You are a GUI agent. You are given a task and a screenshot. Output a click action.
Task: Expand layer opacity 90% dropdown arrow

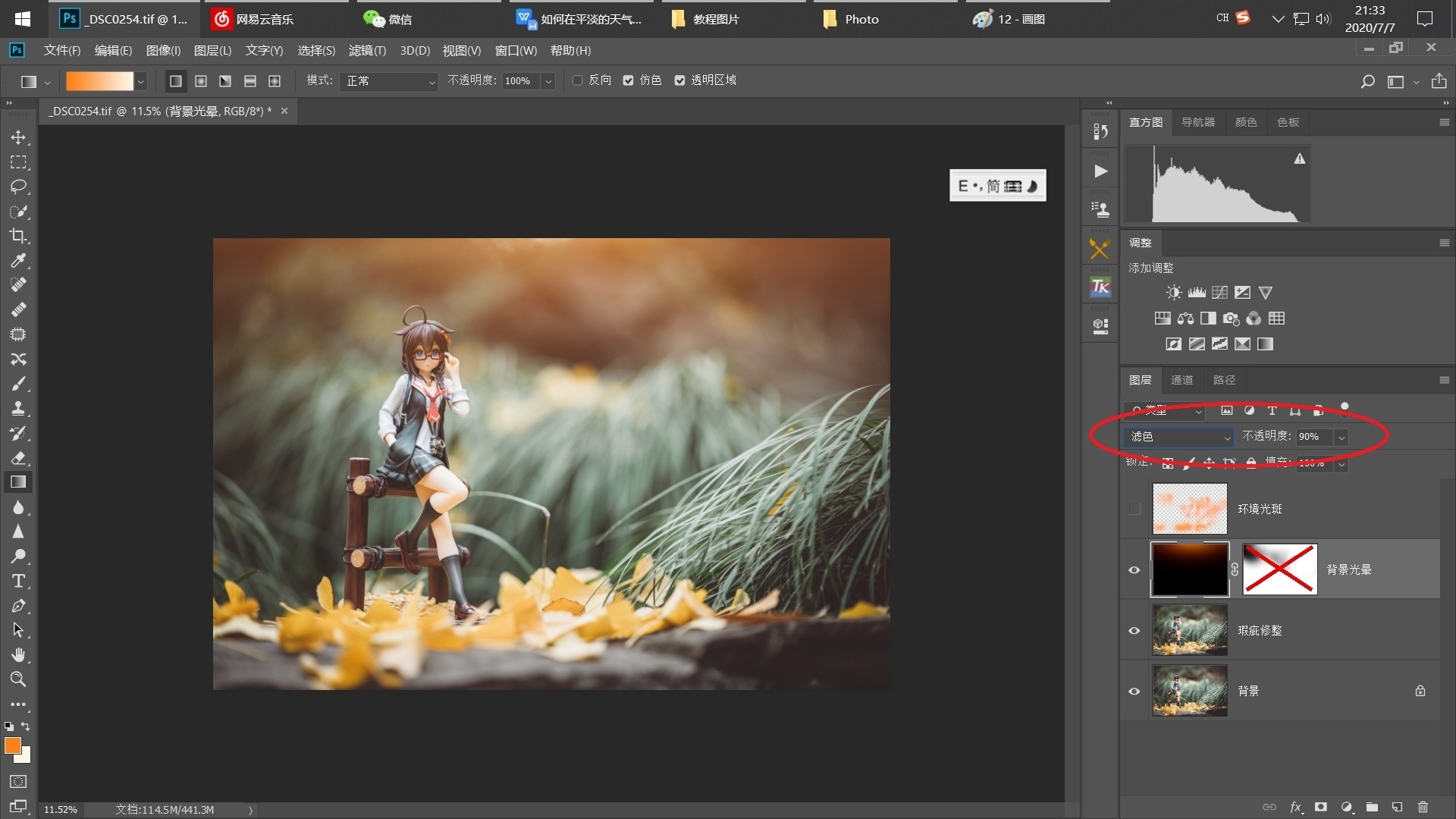pos(1341,437)
